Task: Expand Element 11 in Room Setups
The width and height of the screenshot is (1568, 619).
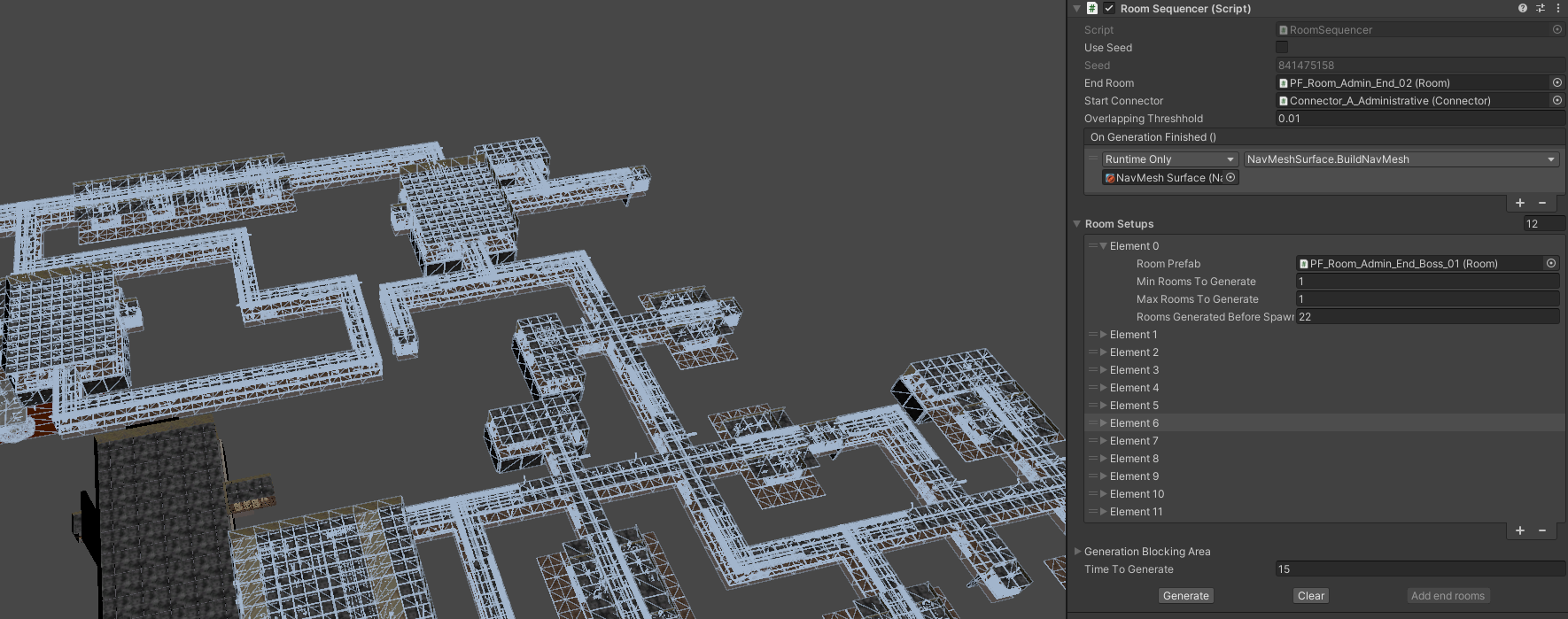Action: tap(1104, 512)
